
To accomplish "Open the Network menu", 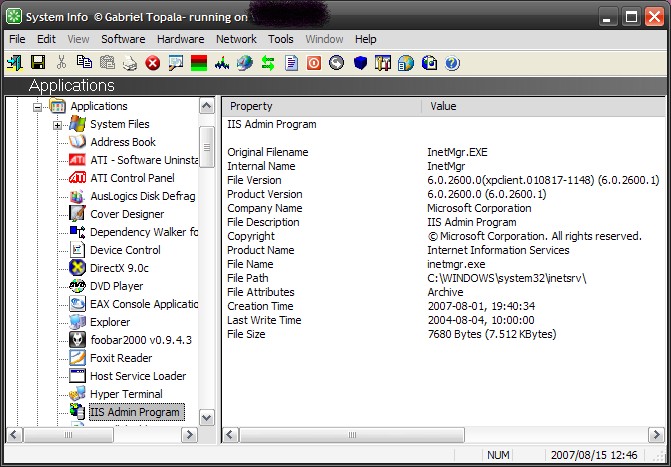I will coord(236,39).
